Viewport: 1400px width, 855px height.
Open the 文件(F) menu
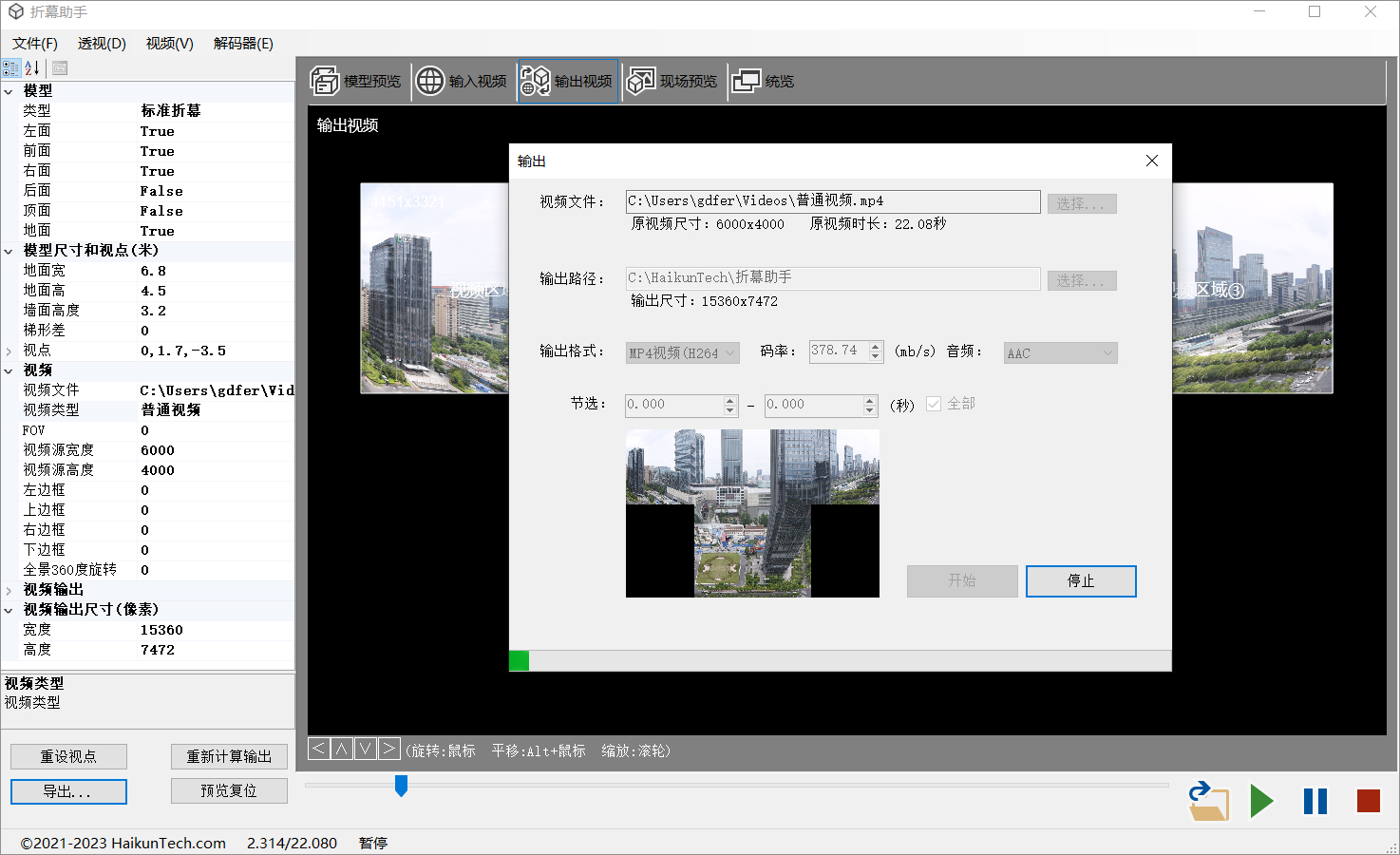[x=35, y=44]
